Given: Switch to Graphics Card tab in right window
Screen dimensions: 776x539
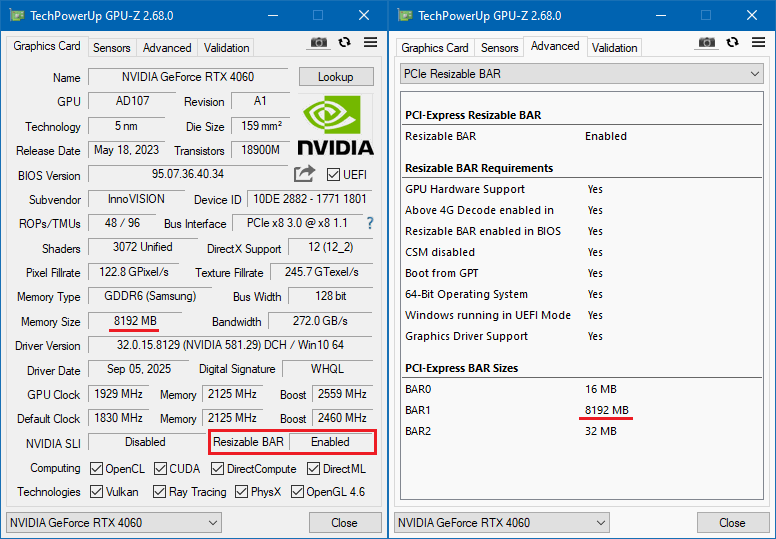Looking at the screenshot, I should click(435, 48).
